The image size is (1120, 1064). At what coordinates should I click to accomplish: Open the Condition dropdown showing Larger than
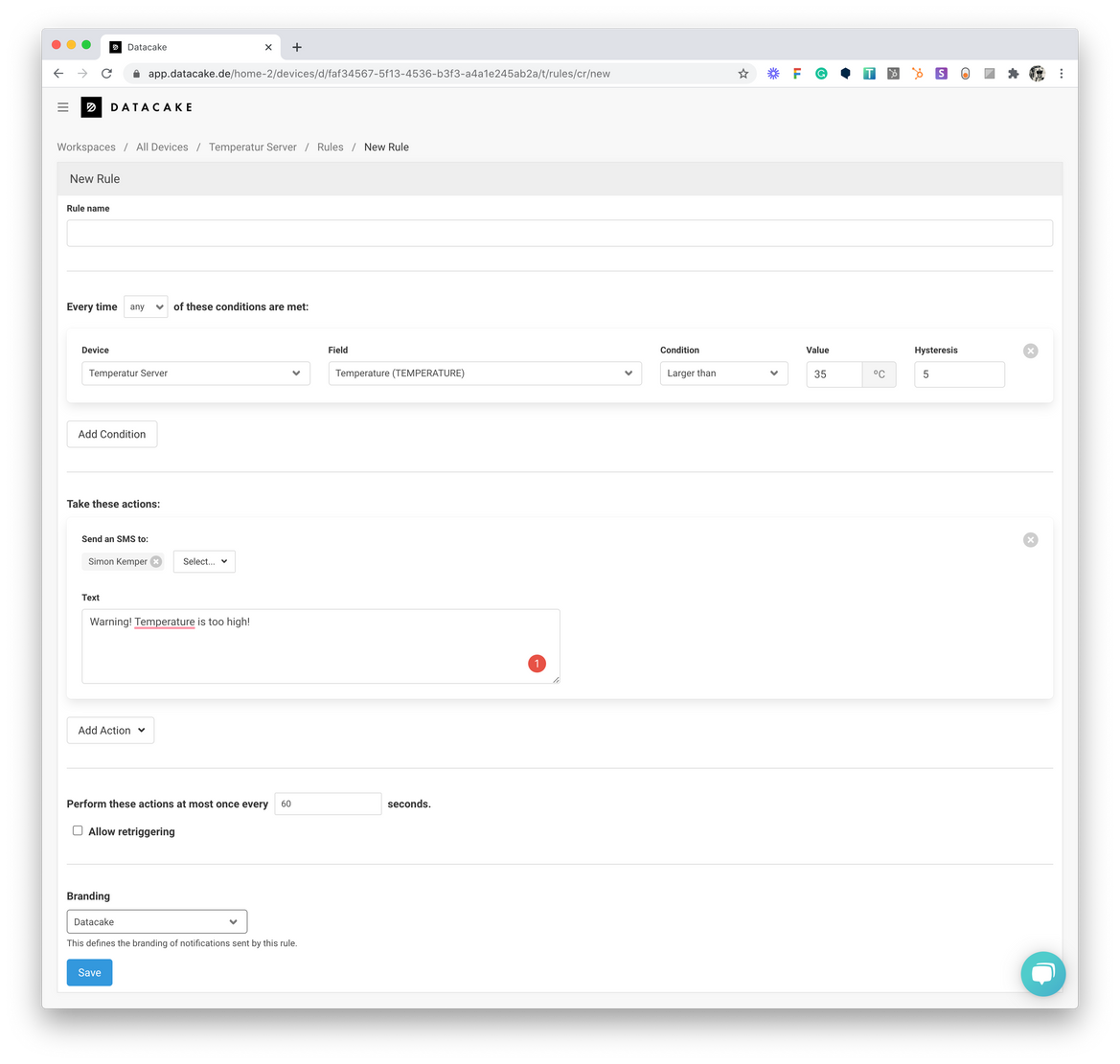pyautogui.click(x=723, y=373)
